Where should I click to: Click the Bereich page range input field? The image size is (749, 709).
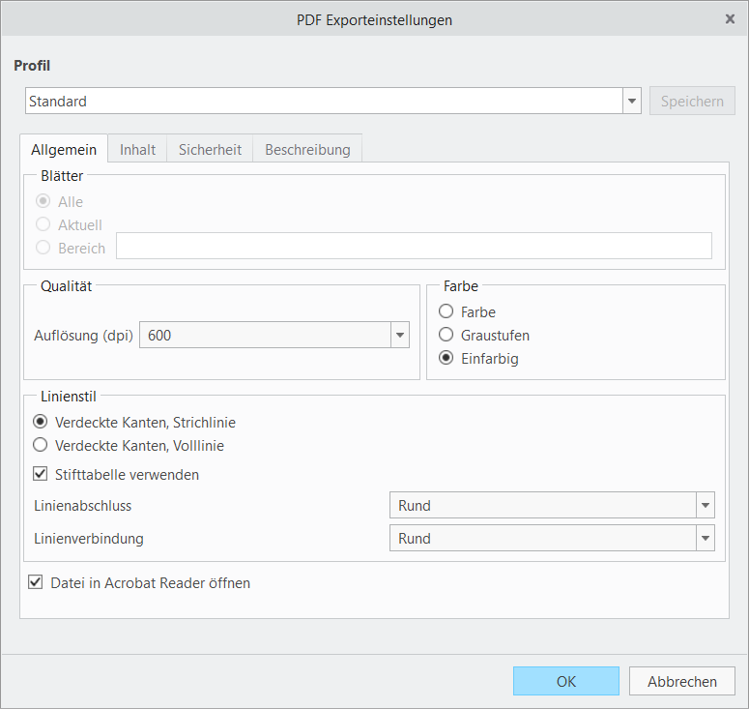[413, 246]
